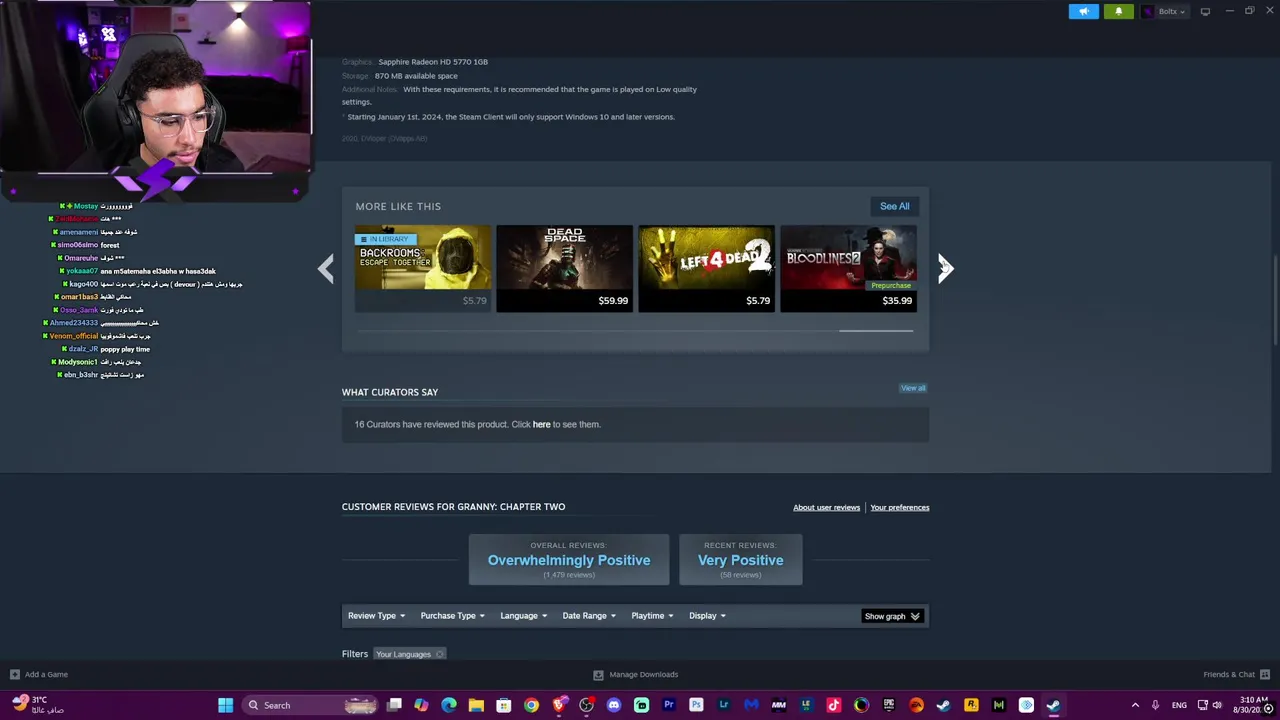This screenshot has height=720, width=1280.
Task: Open Task View on taskbar
Action: pos(394,705)
